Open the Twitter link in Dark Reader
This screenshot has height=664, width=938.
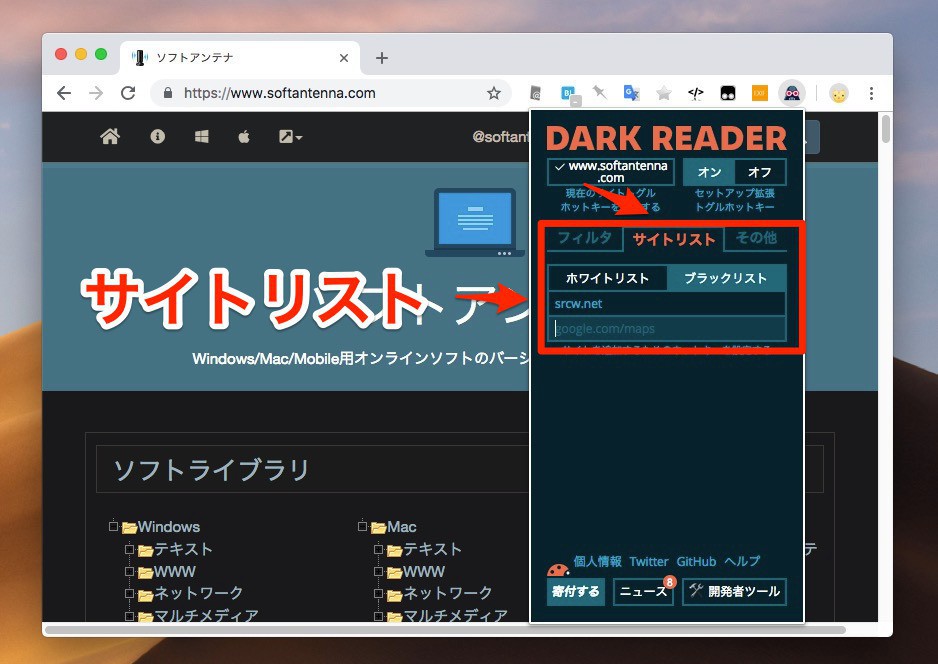point(648,562)
